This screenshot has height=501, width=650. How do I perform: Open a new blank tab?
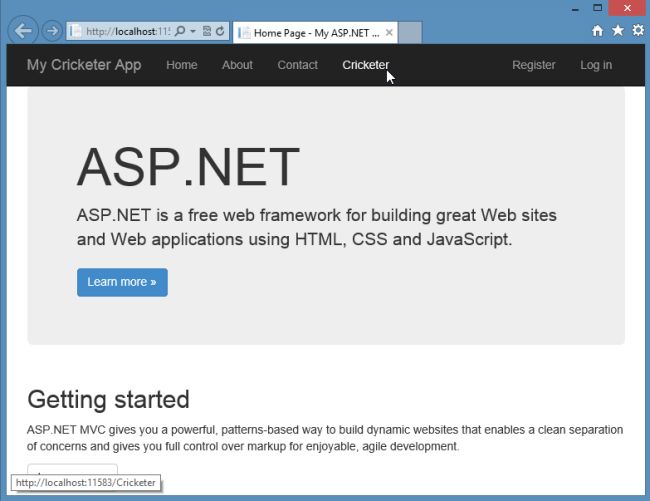(410, 33)
